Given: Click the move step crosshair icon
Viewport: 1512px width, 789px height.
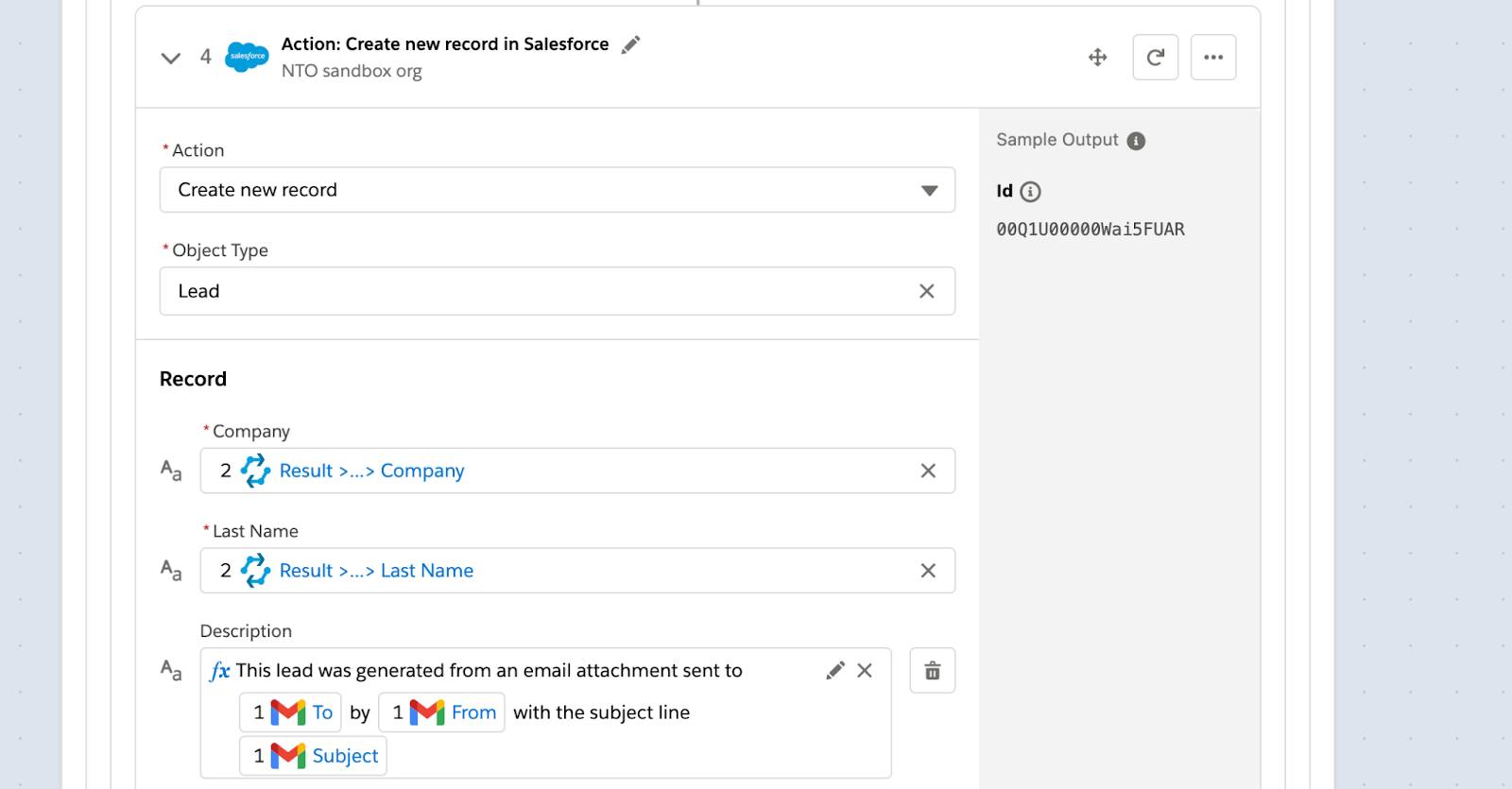Looking at the screenshot, I should [x=1098, y=58].
